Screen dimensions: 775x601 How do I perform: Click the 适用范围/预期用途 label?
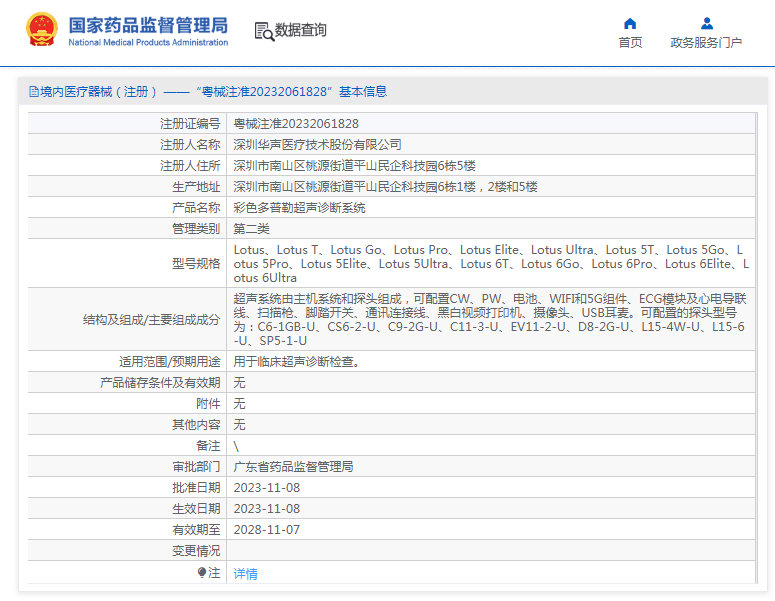(x=170, y=361)
